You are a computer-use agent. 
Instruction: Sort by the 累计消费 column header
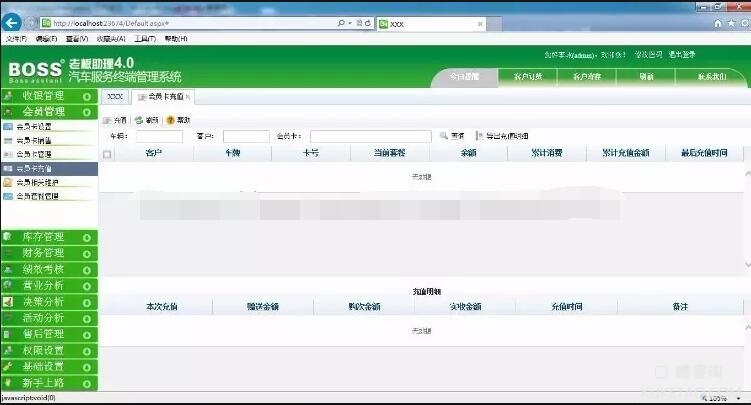(546, 153)
